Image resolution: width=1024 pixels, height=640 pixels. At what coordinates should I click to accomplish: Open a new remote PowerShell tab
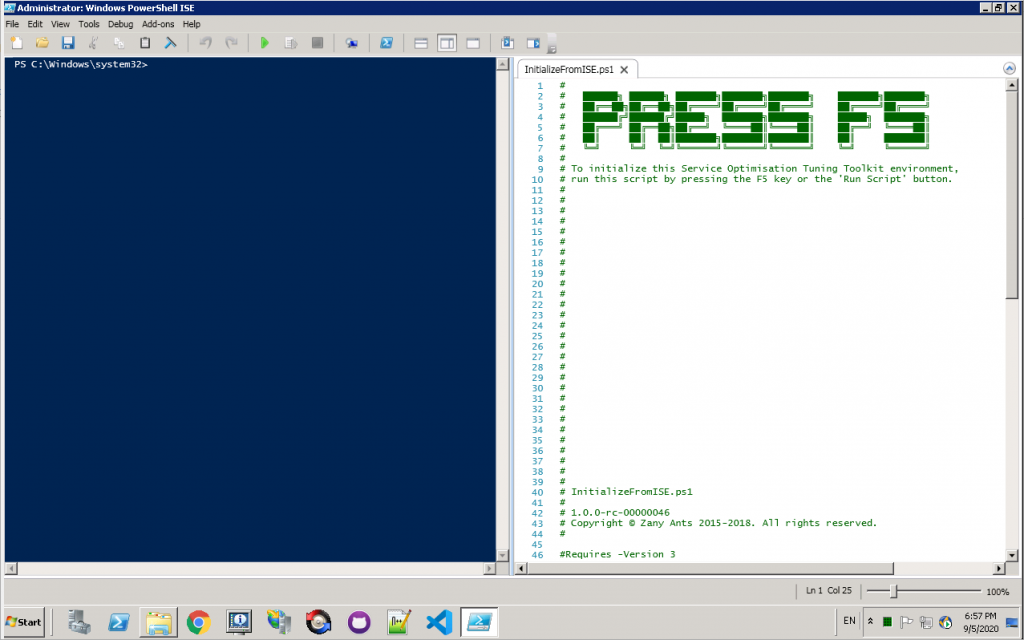point(352,43)
